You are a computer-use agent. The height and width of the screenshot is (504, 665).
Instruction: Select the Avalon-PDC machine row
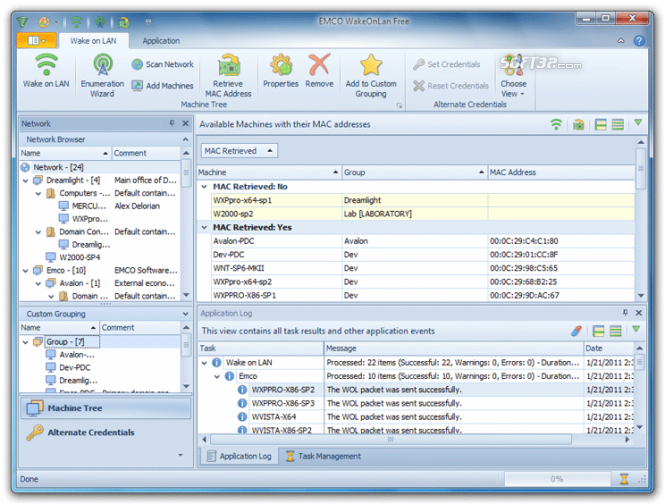tap(422, 241)
